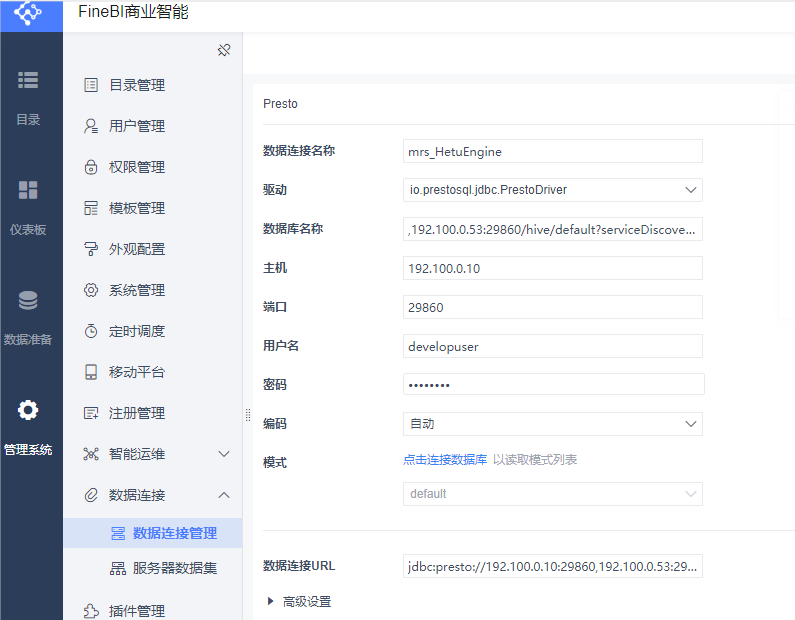Collapse the 数据连接 chevron
Viewport: 795px width, 620px height.
tap(224, 495)
